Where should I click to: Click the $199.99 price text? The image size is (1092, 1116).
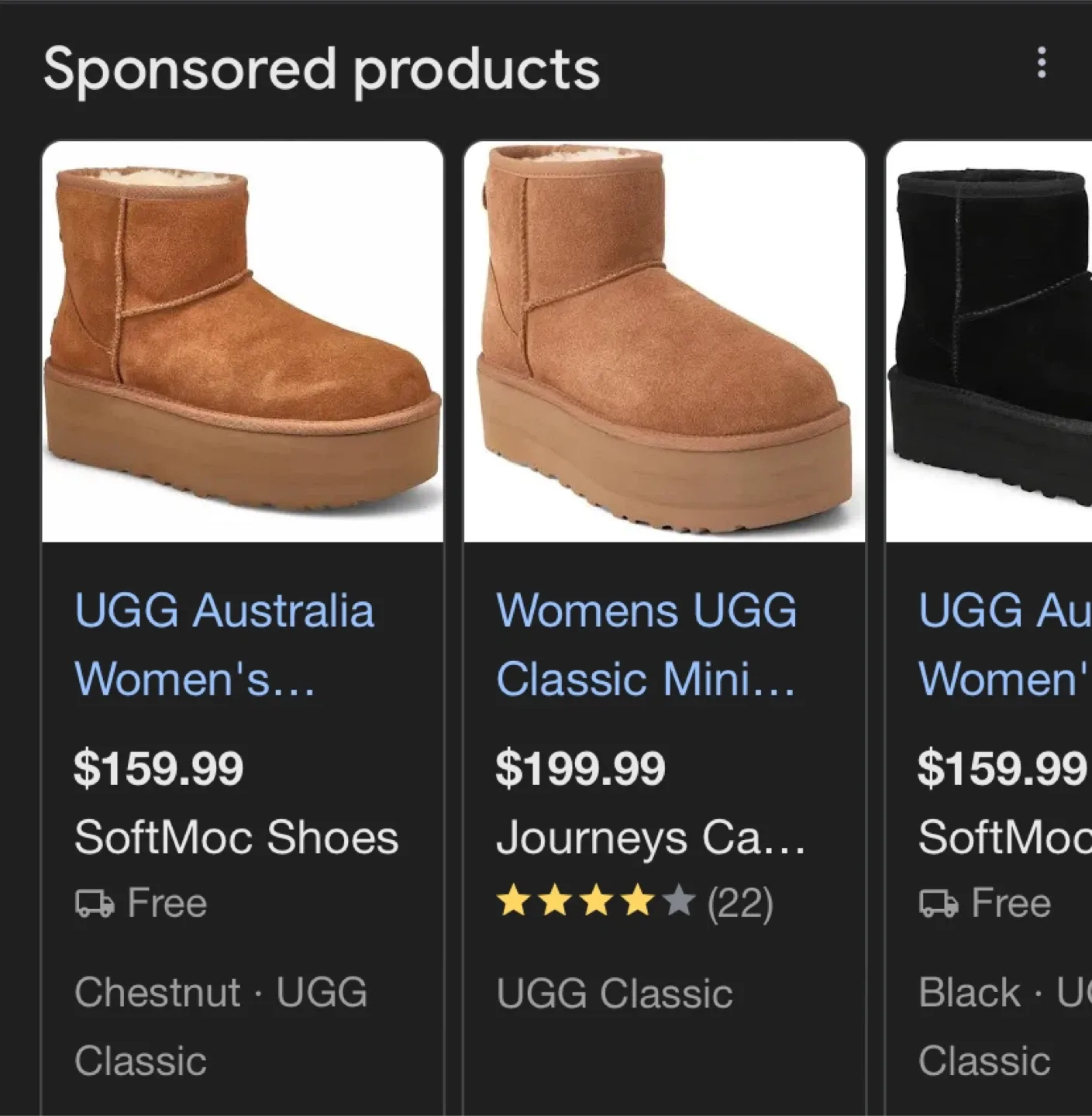click(582, 768)
